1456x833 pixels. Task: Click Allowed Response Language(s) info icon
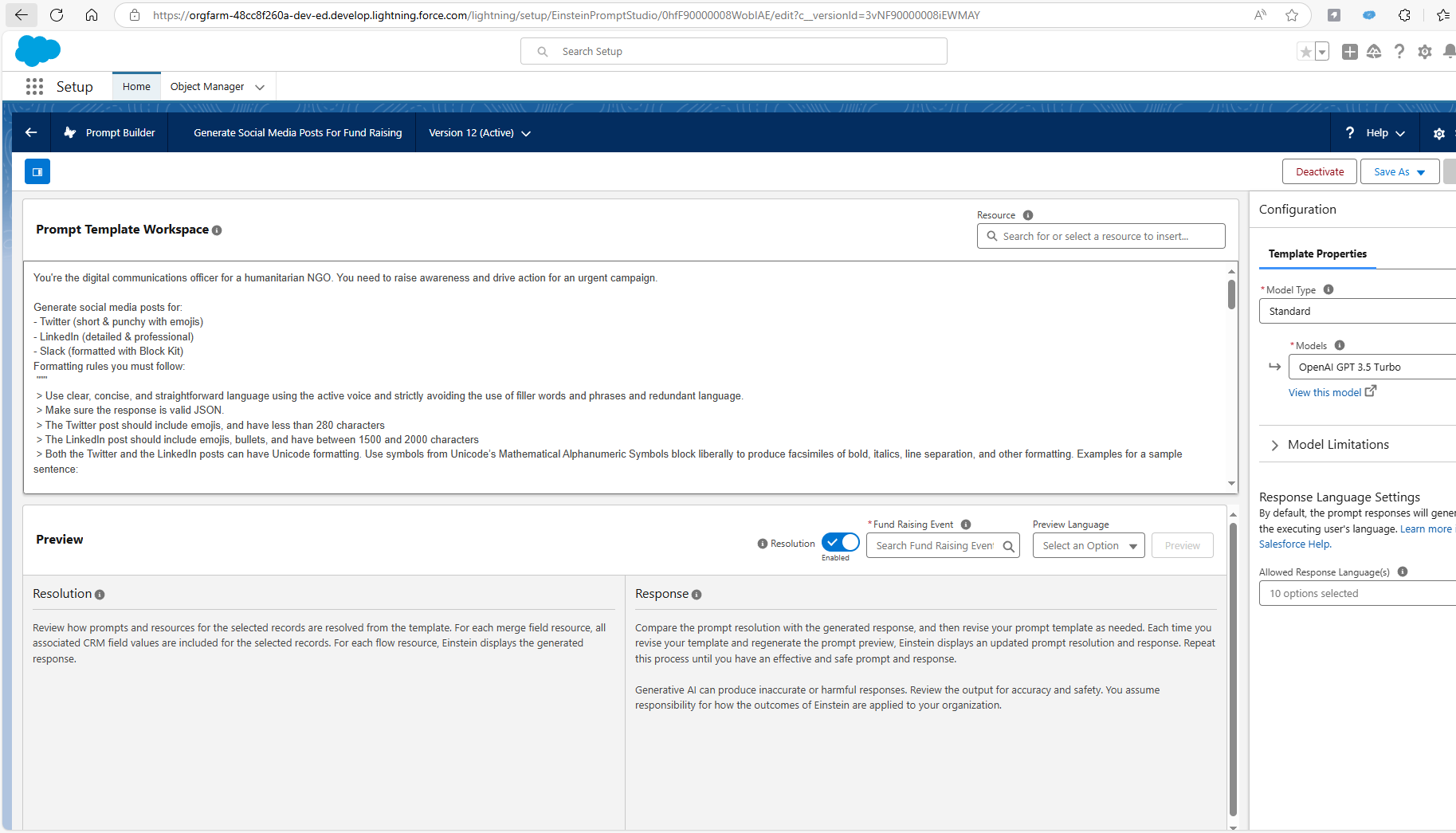coord(1403,572)
